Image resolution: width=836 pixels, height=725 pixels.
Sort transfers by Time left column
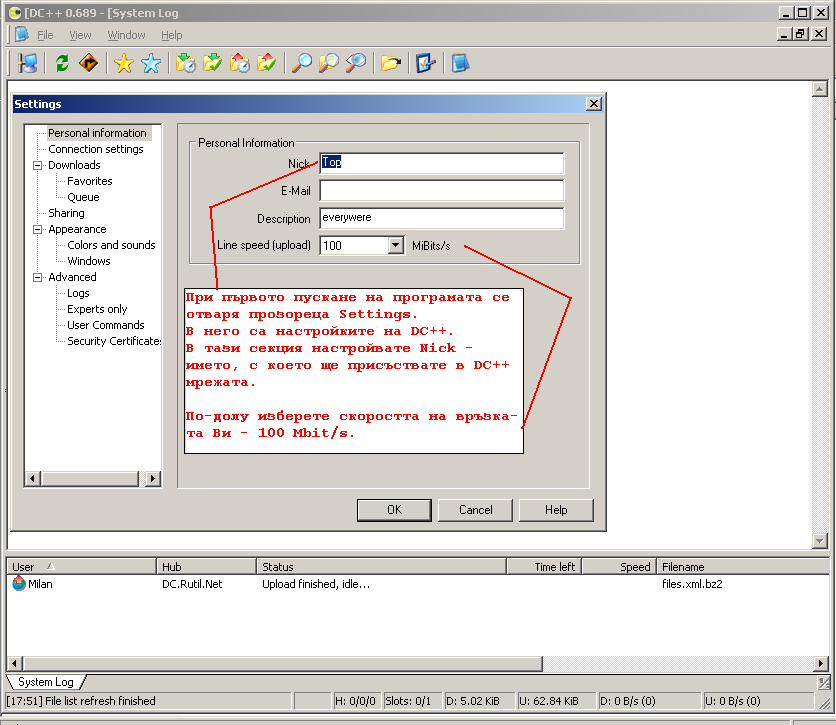click(x=544, y=567)
